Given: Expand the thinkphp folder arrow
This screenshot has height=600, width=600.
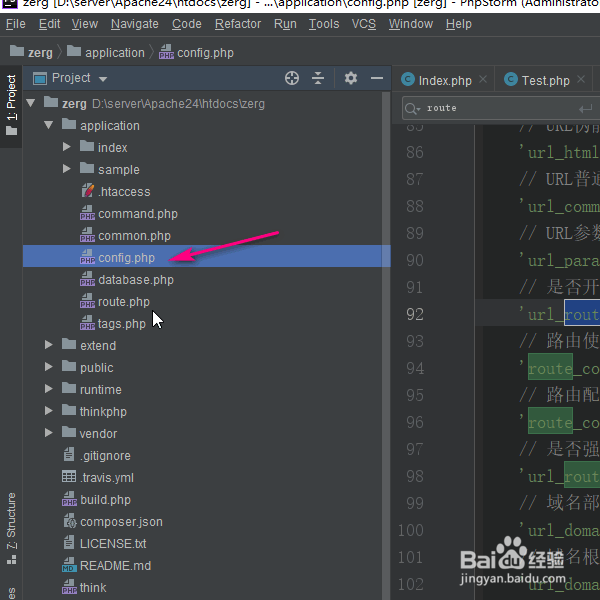Looking at the screenshot, I should 49,411.
